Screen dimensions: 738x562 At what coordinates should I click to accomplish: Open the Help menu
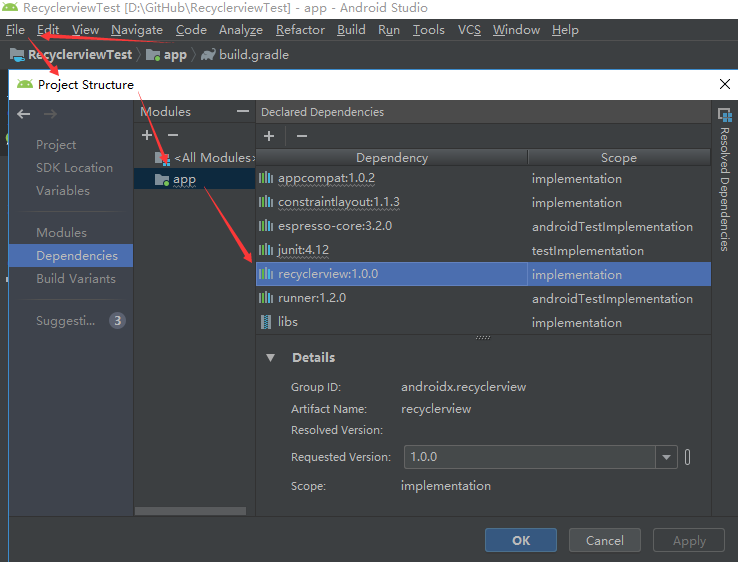coord(565,30)
